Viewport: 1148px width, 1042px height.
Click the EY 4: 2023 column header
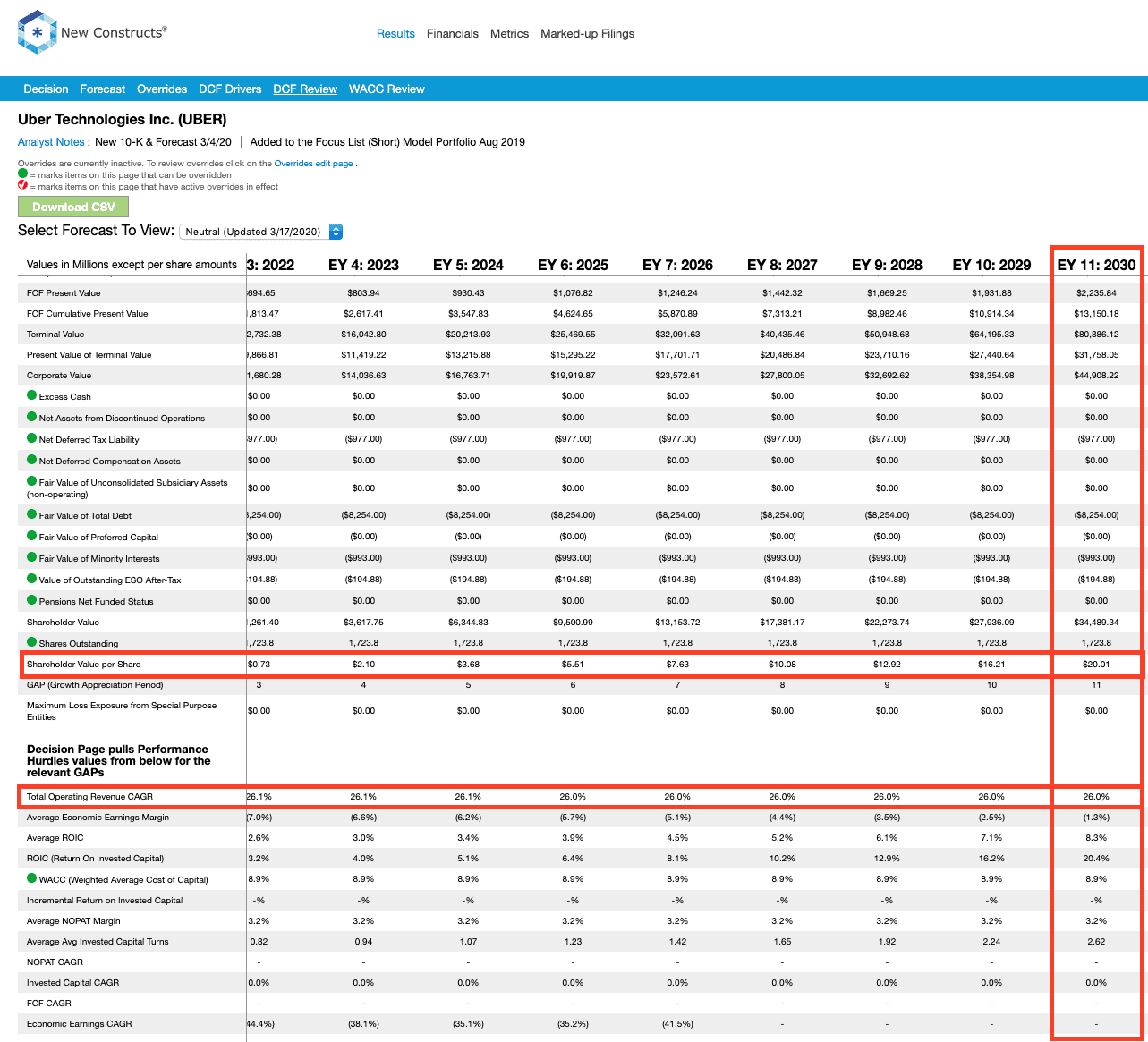click(363, 265)
